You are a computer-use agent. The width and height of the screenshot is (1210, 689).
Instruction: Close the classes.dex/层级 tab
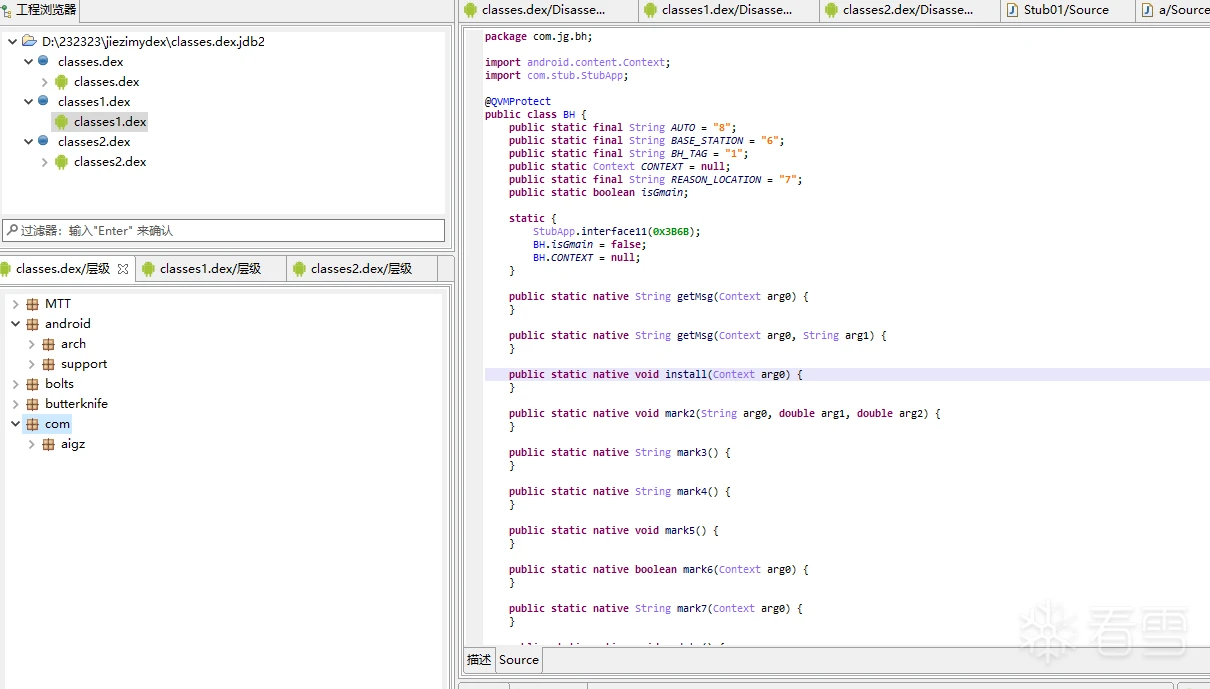click(x=123, y=269)
